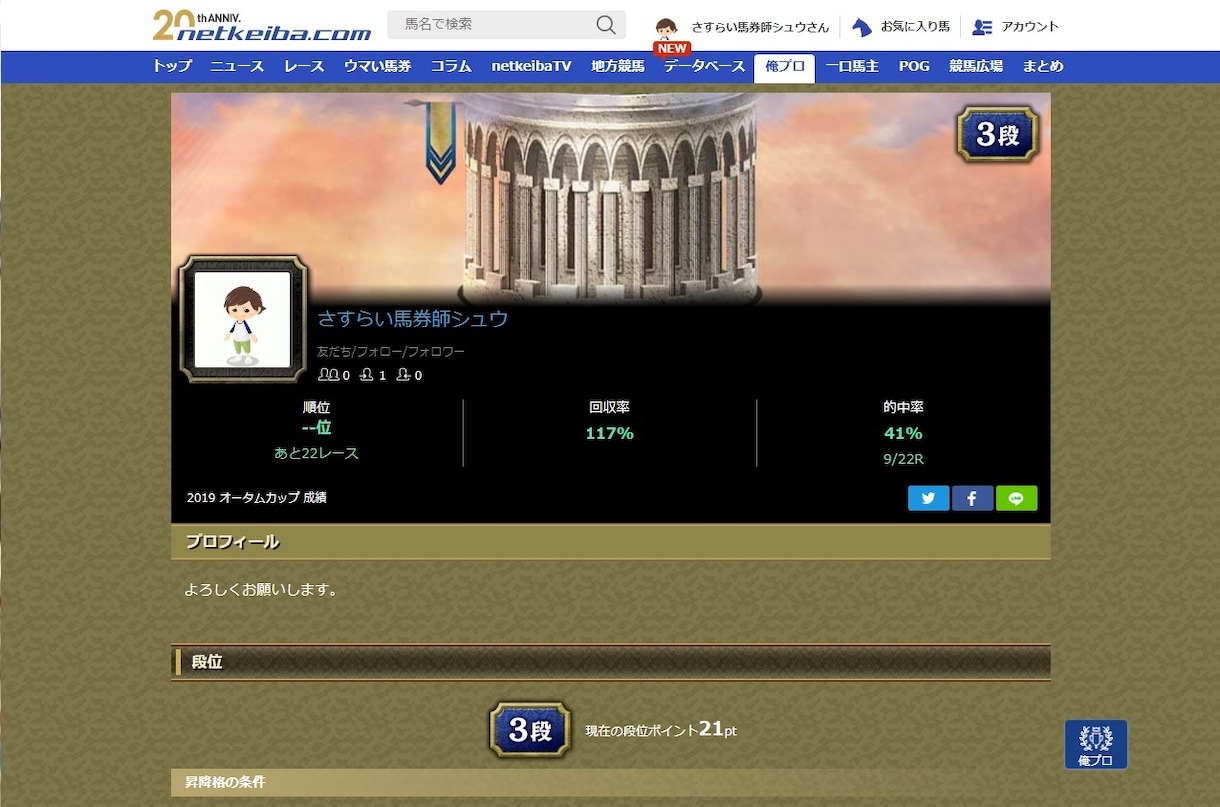The width and height of the screenshot is (1220, 807).
Task: Click the followers count icon
Action: pos(403,375)
